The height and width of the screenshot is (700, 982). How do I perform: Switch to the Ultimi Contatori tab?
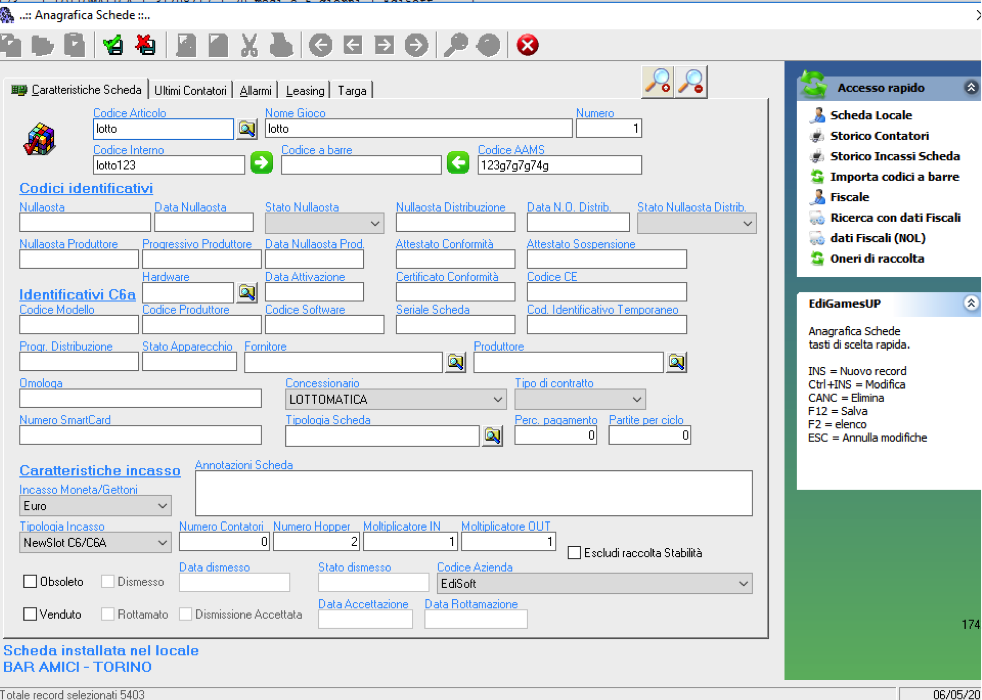coord(190,91)
